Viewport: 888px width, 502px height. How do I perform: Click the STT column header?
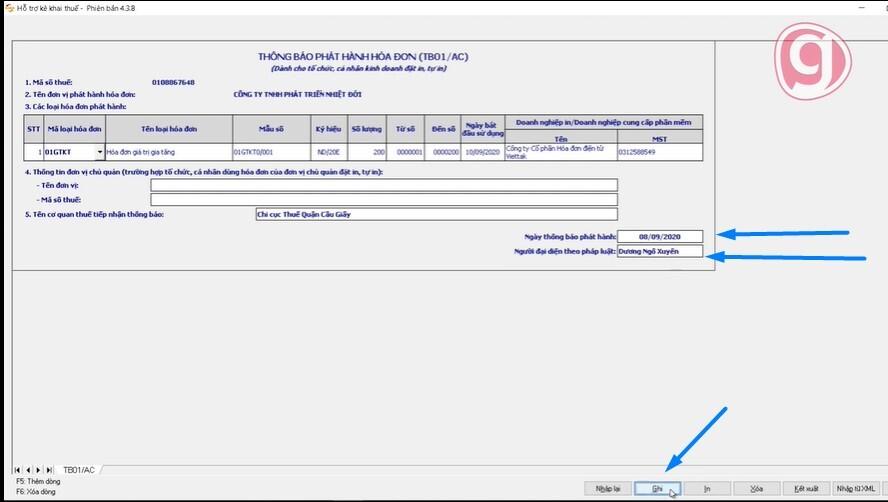pyautogui.click(x=33, y=129)
